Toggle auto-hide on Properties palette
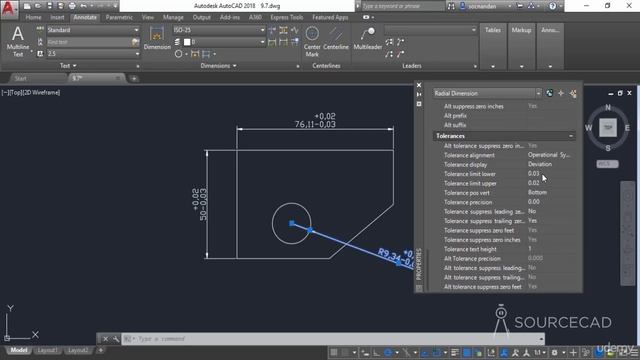 419,95
